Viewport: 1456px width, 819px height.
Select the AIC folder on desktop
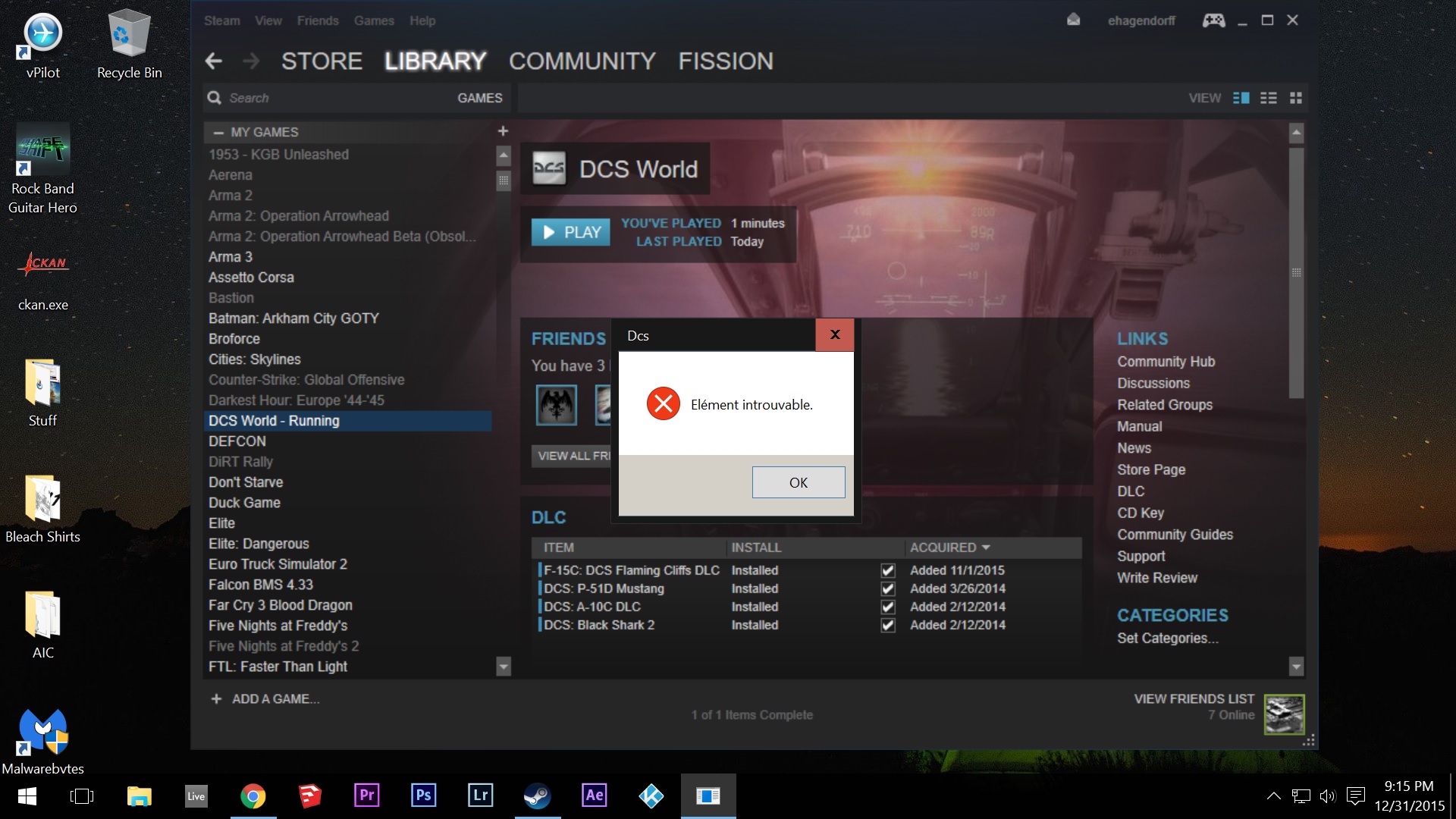42,625
